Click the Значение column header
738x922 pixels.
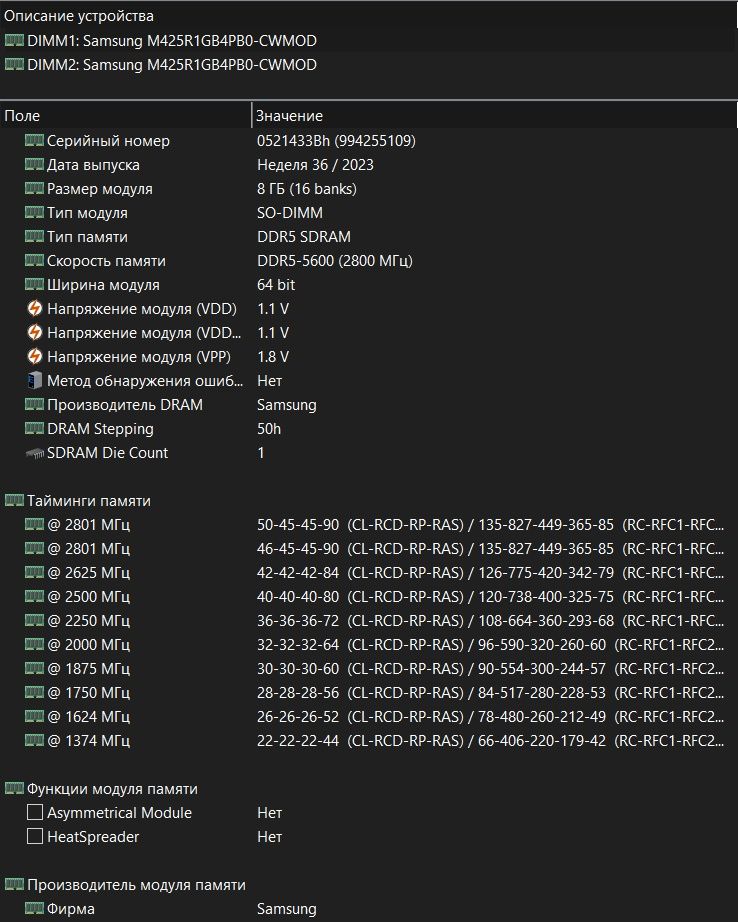click(495, 116)
